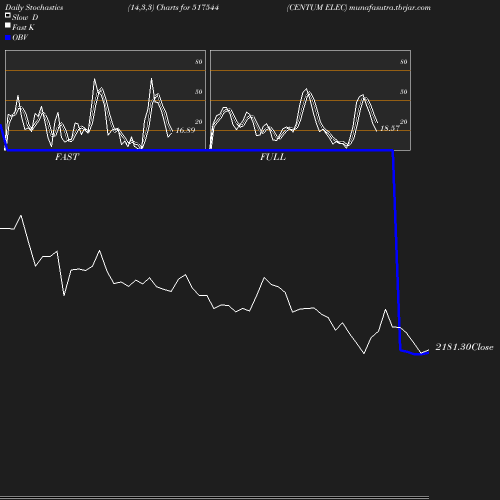Select the '(CENTUM ELEC) munafasutra.tbrjar.com' text

point(359,7)
